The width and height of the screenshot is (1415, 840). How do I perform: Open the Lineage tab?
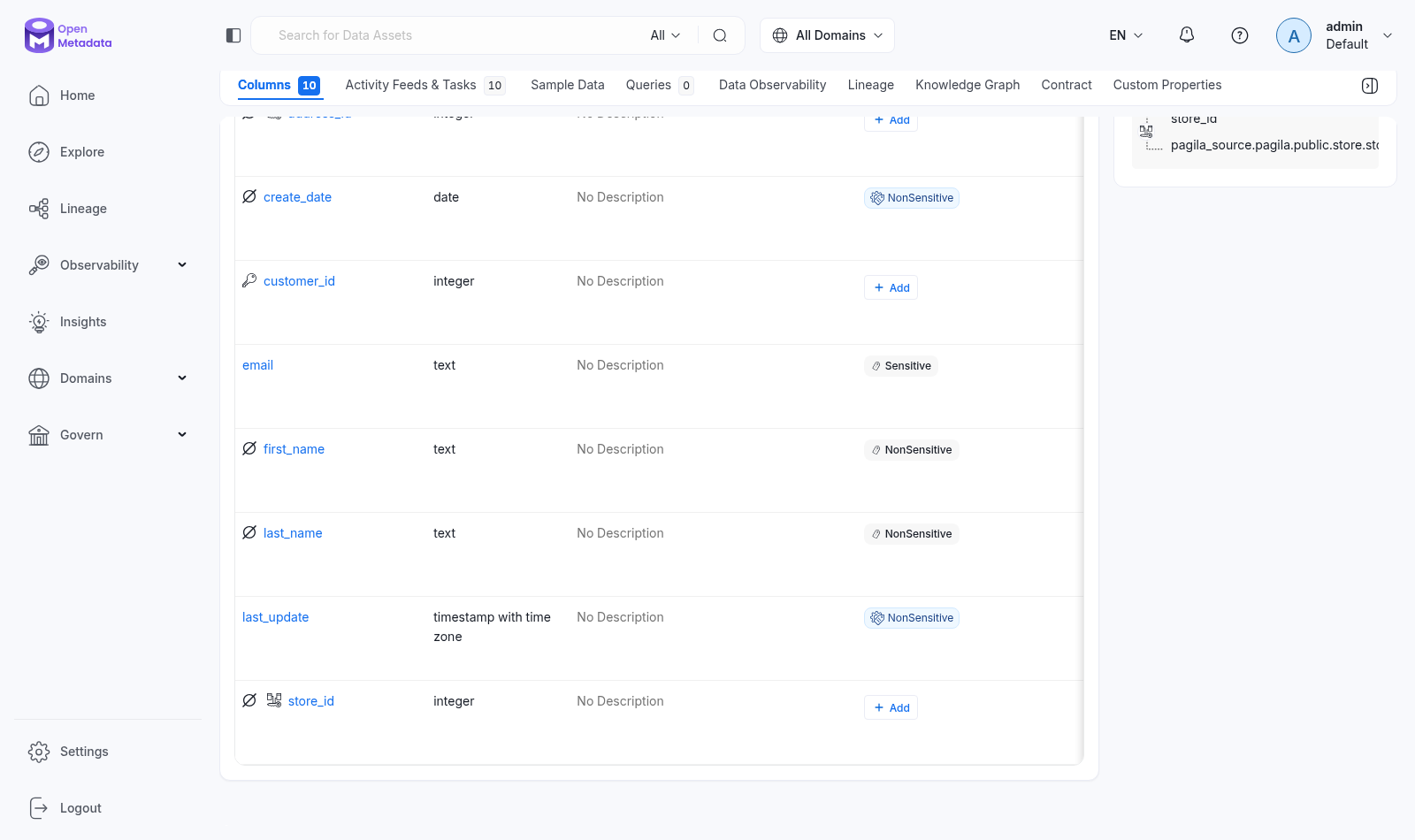click(x=871, y=85)
